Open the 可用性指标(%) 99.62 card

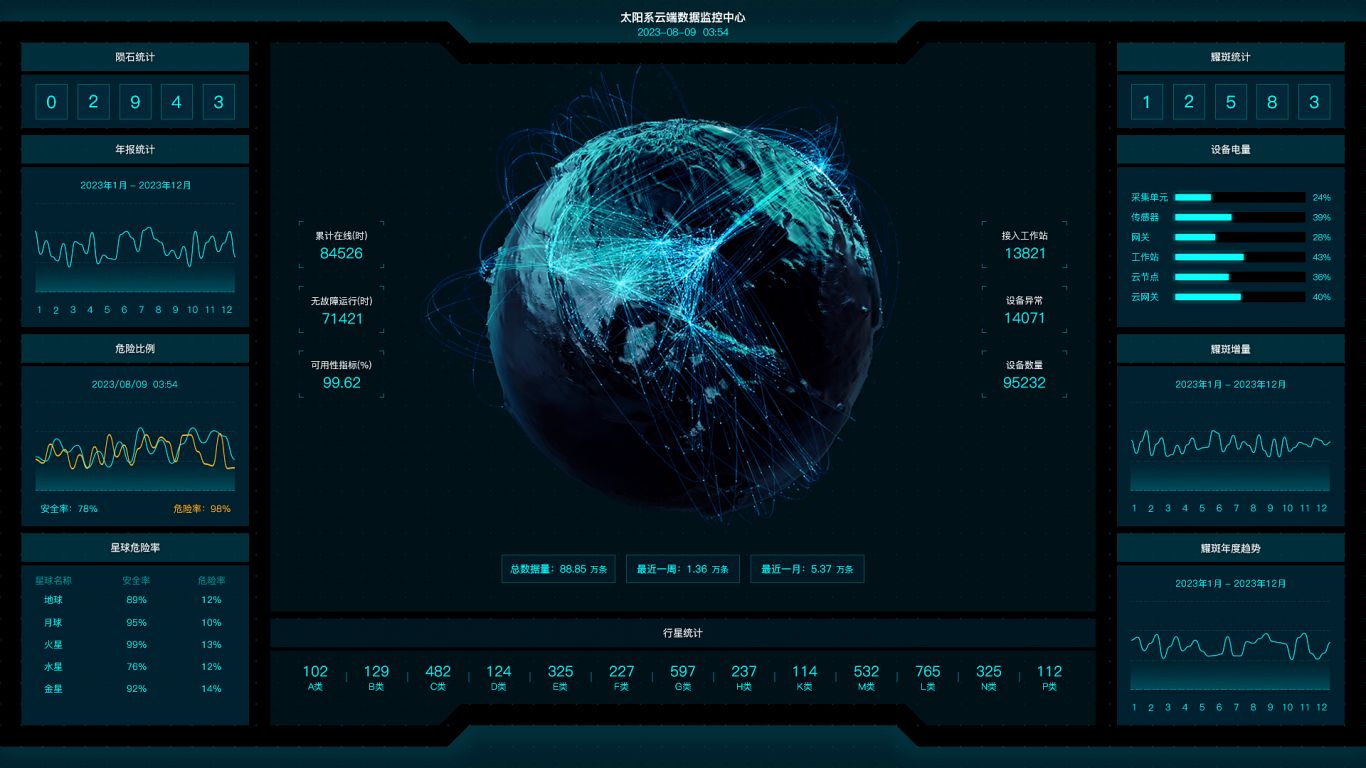click(341, 375)
